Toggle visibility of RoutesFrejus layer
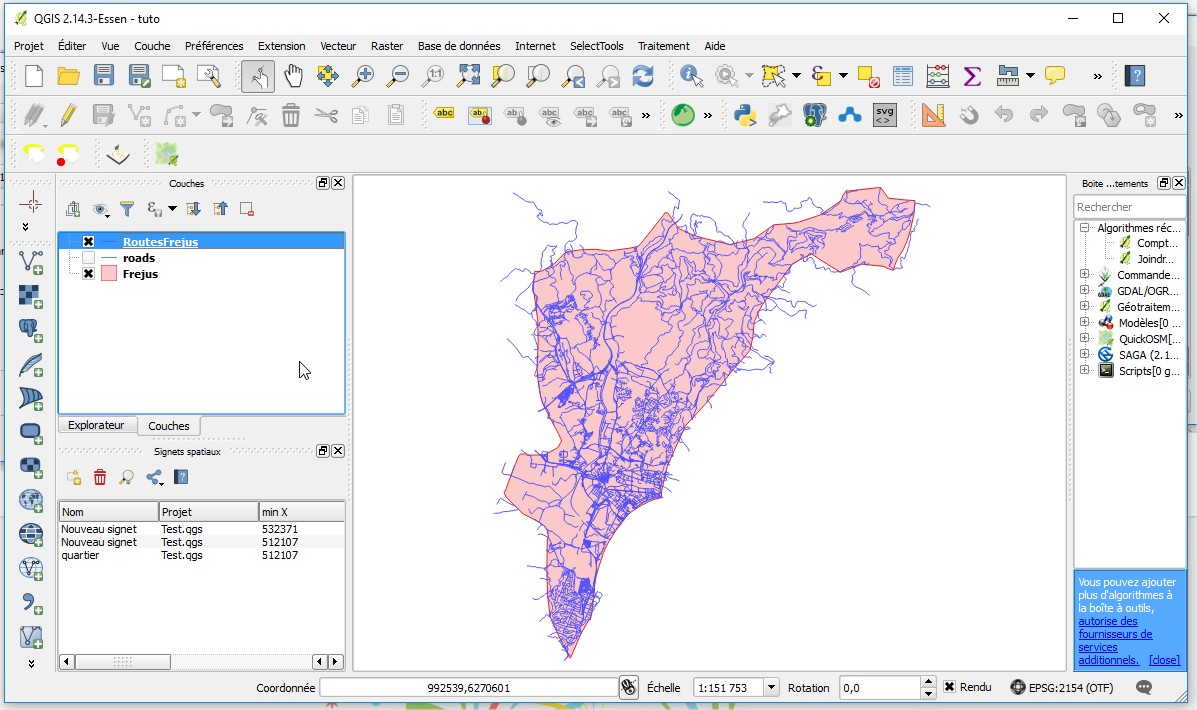This screenshot has height=710, width=1197. coord(89,242)
